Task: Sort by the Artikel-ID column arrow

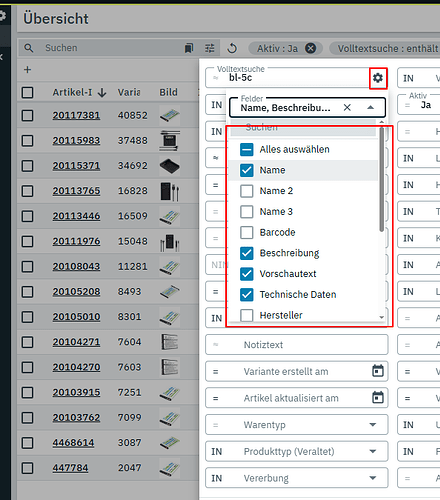Action: (x=102, y=93)
